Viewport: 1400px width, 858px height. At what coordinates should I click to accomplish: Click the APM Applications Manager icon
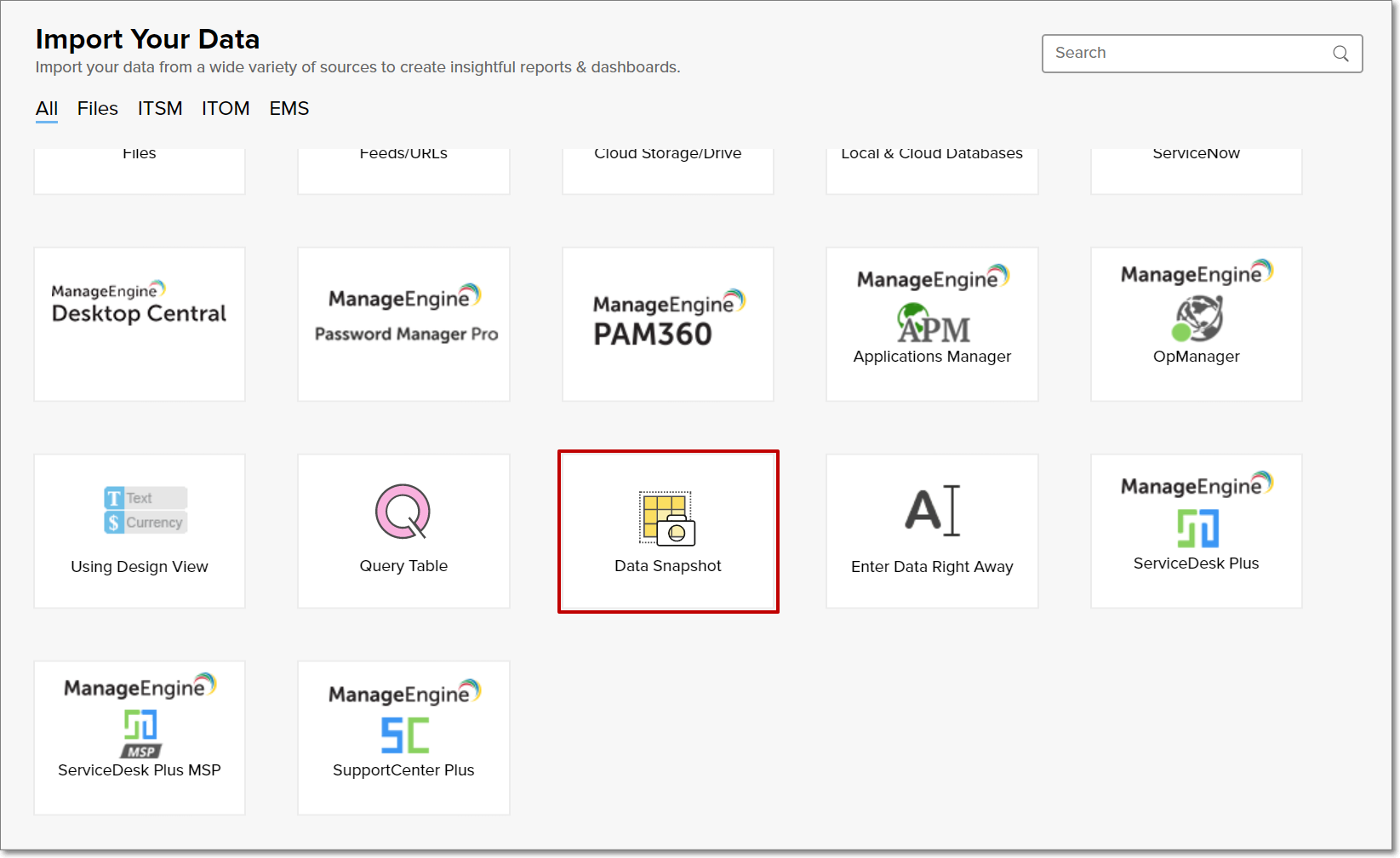[x=933, y=323]
